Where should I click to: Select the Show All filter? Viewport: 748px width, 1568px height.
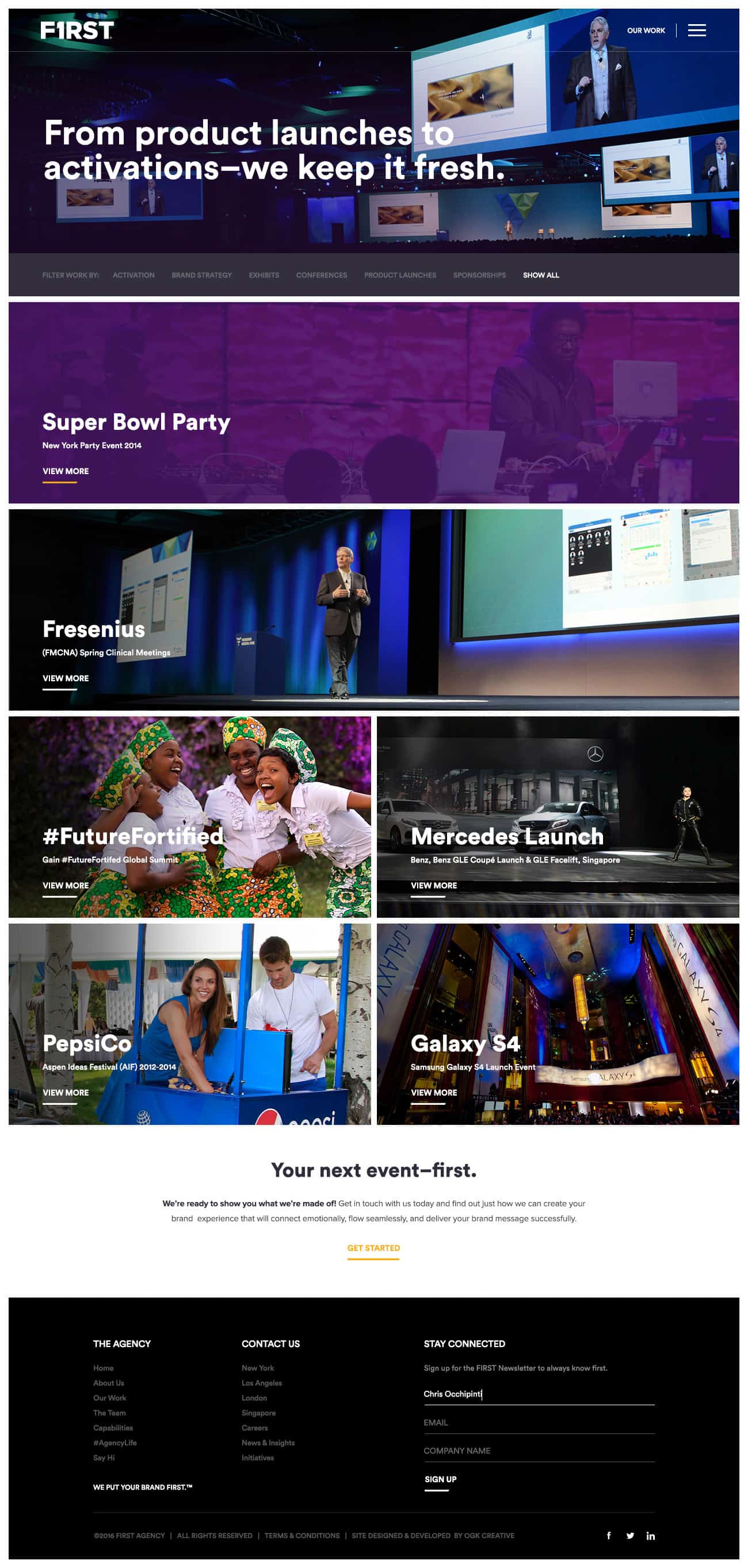point(540,275)
